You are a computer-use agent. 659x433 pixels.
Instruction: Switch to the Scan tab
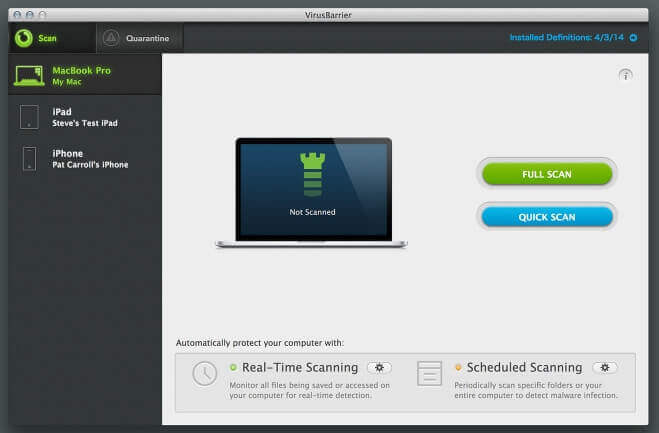coord(52,38)
